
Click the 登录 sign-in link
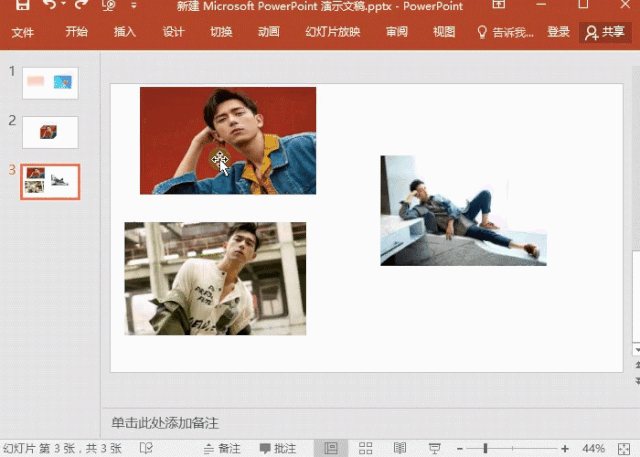(x=558, y=31)
